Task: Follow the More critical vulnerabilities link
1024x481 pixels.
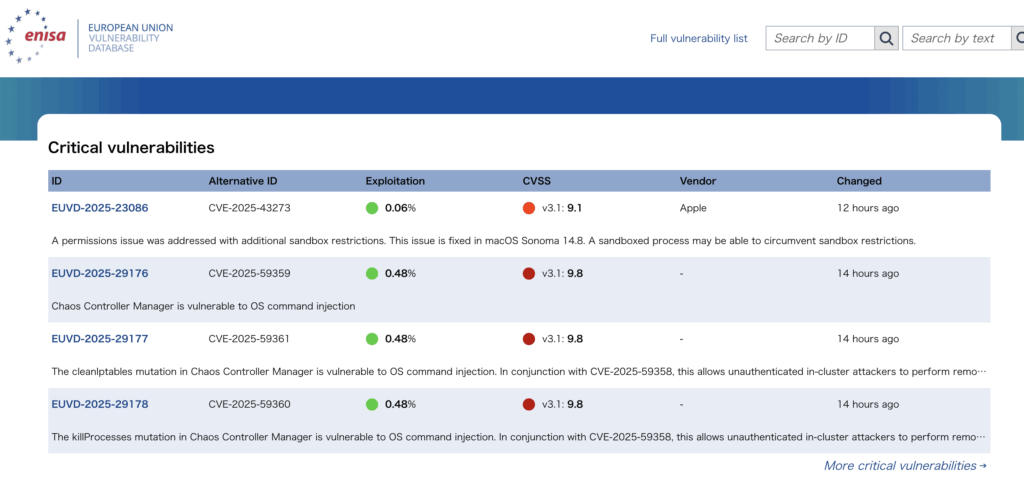Action: pos(904,465)
